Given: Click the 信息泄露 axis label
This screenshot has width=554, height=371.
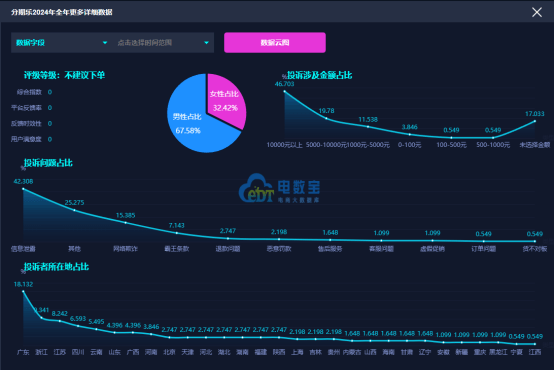Looking at the screenshot, I should point(23,249).
